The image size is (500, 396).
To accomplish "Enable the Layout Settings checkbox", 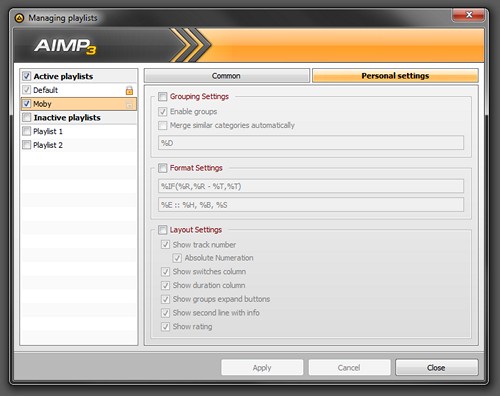I will (163, 230).
